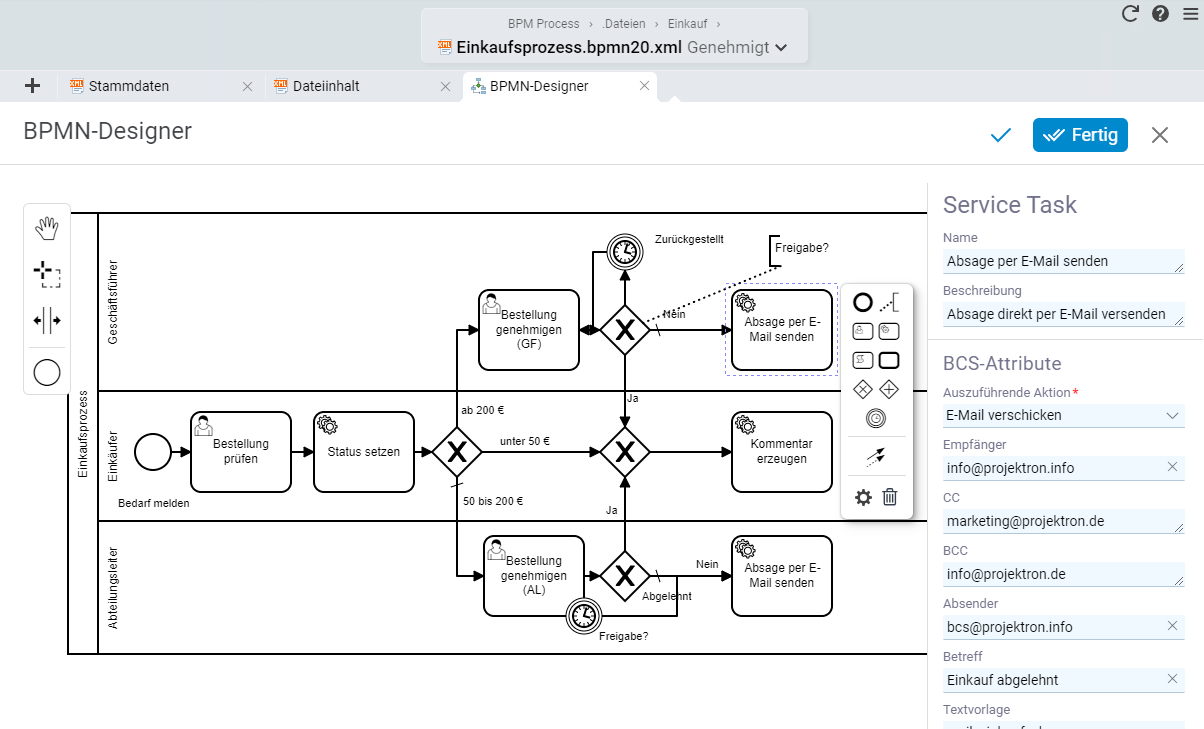This screenshot has width=1204, height=729.
Task: Click the Fertig button
Action: tap(1080, 135)
